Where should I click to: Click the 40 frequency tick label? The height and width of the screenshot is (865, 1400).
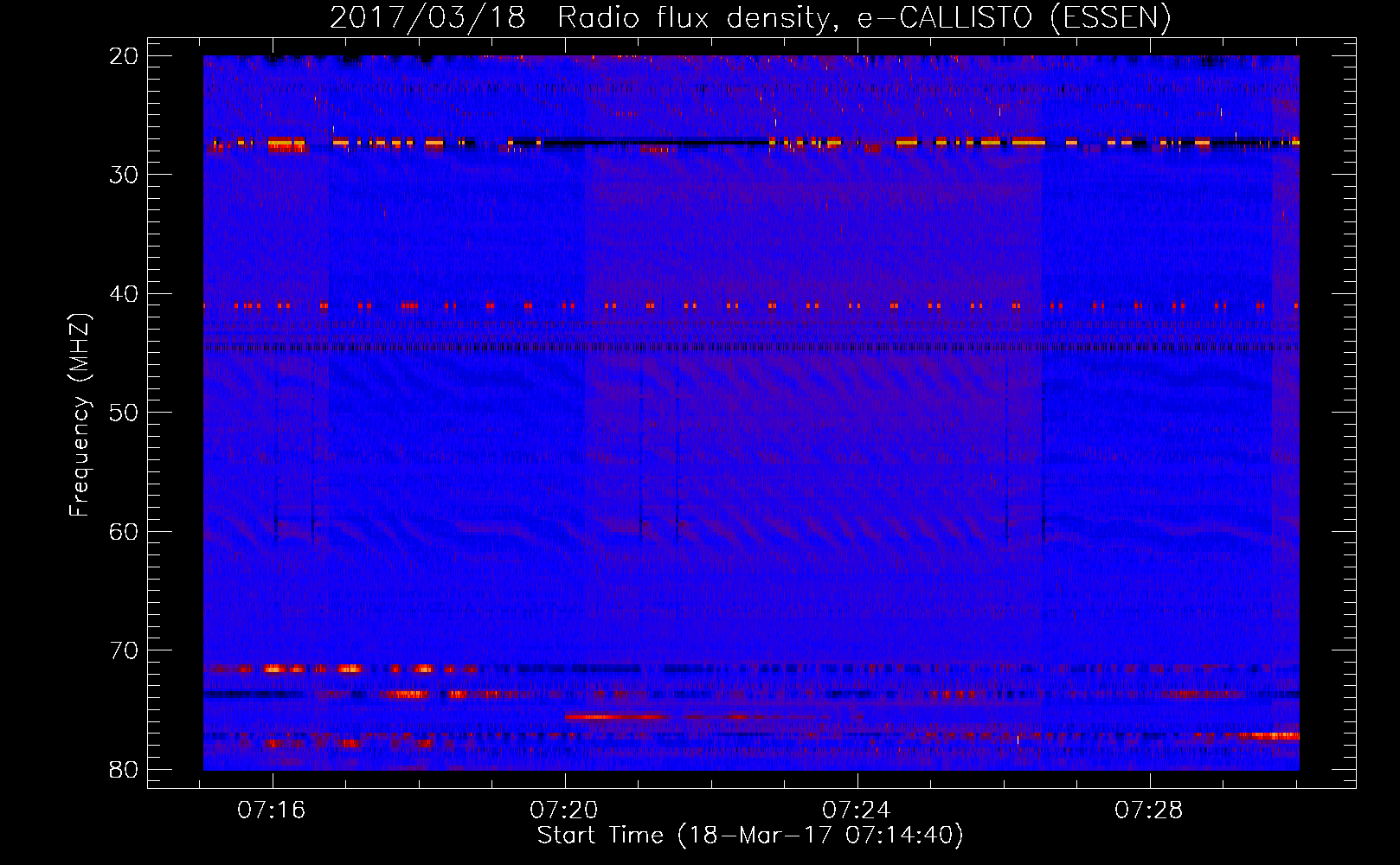click(125, 294)
